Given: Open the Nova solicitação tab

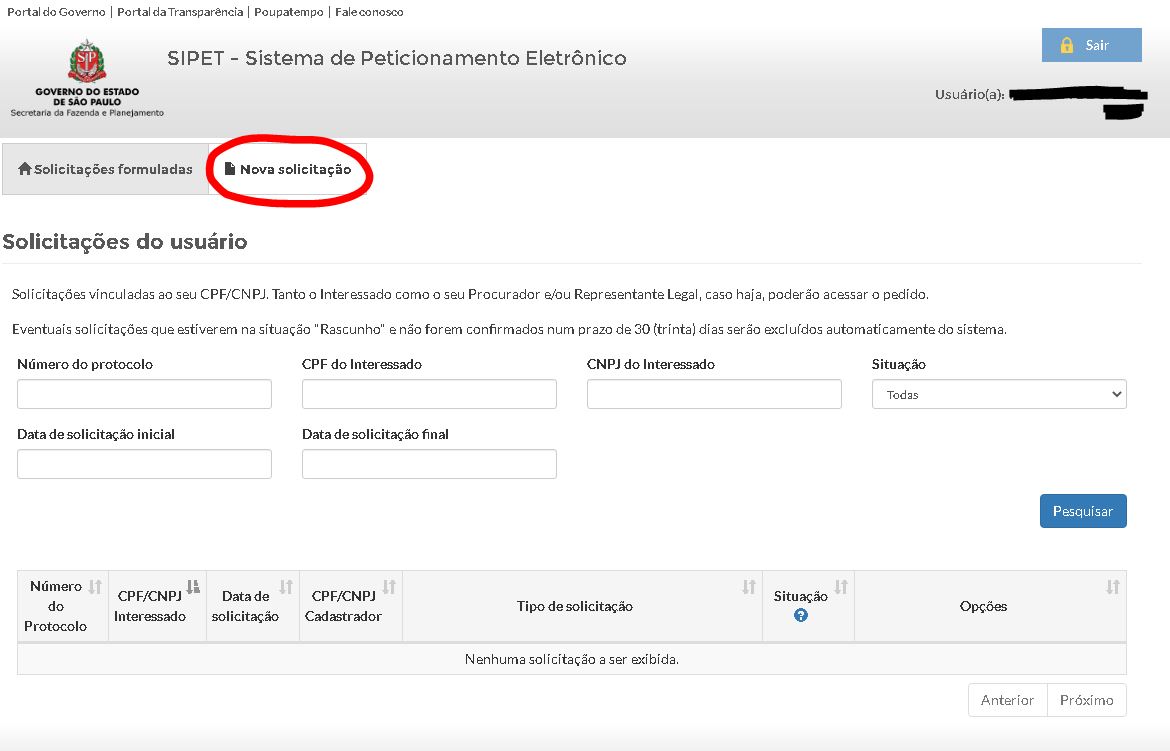Looking at the screenshot, I should point(288,169).
